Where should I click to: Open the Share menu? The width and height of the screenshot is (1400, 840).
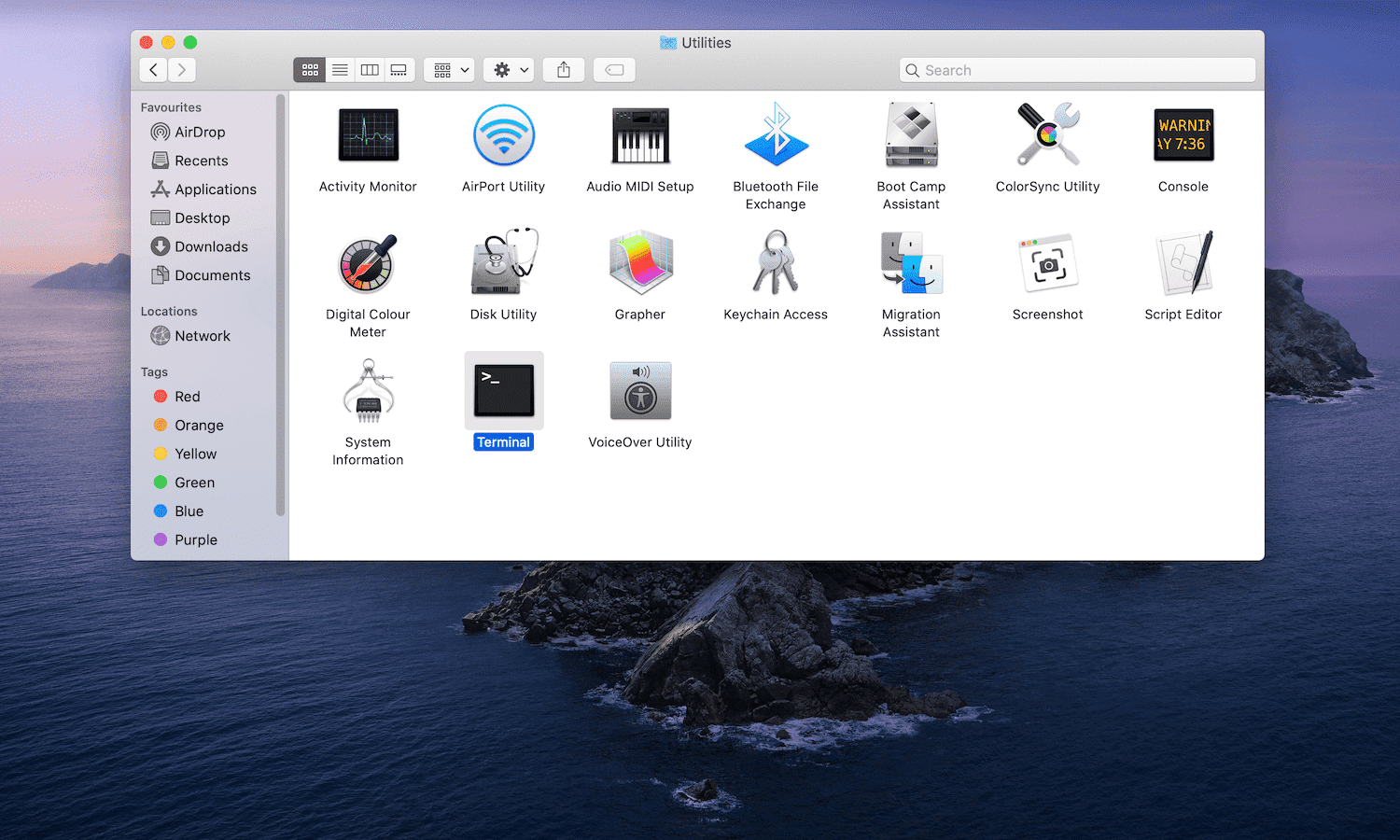(x=563, y=69)
